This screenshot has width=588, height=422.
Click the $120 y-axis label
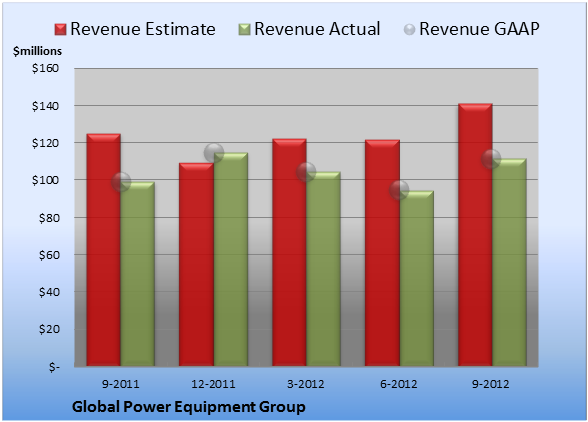(x=45, y=143)
